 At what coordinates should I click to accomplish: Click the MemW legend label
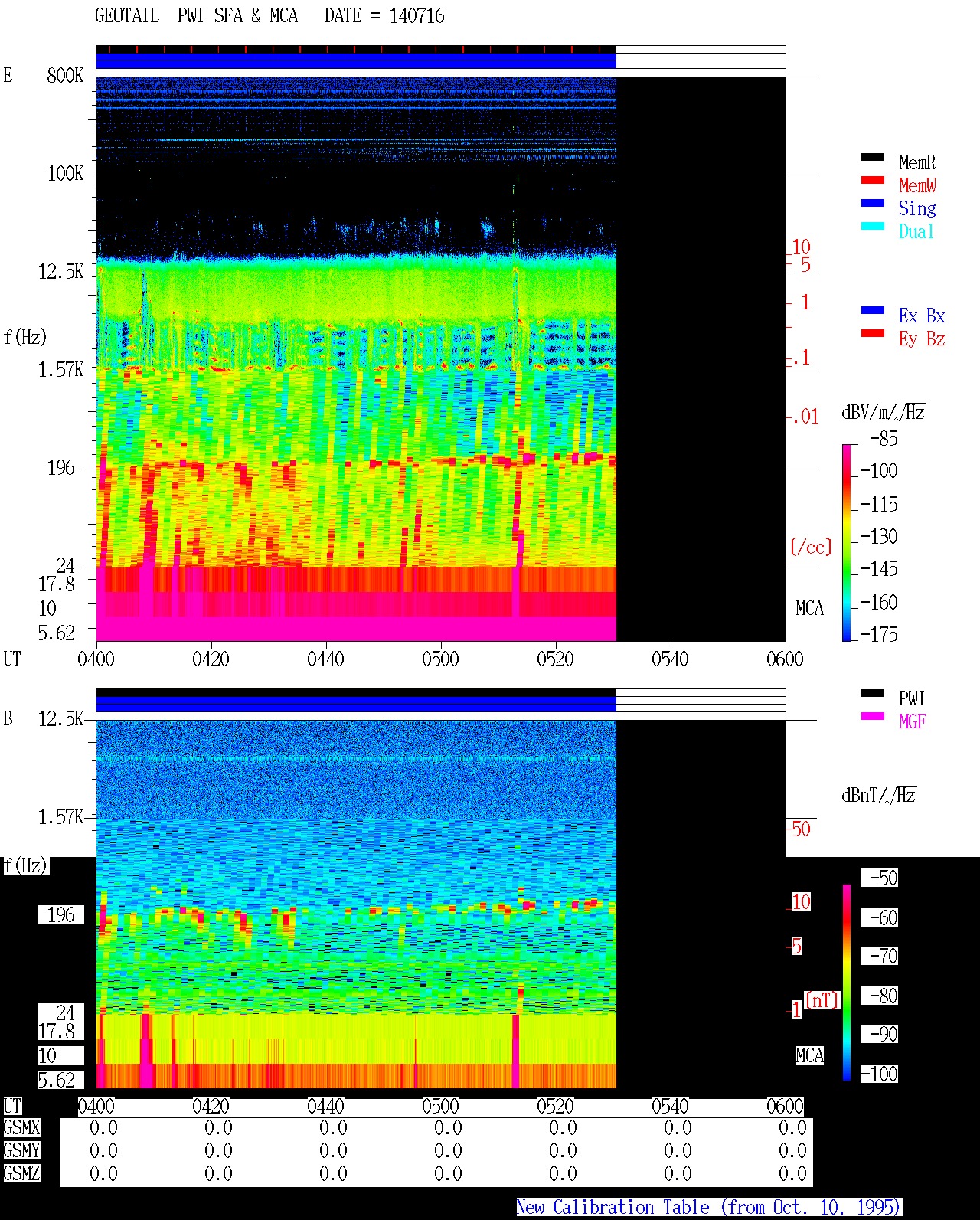917,185
